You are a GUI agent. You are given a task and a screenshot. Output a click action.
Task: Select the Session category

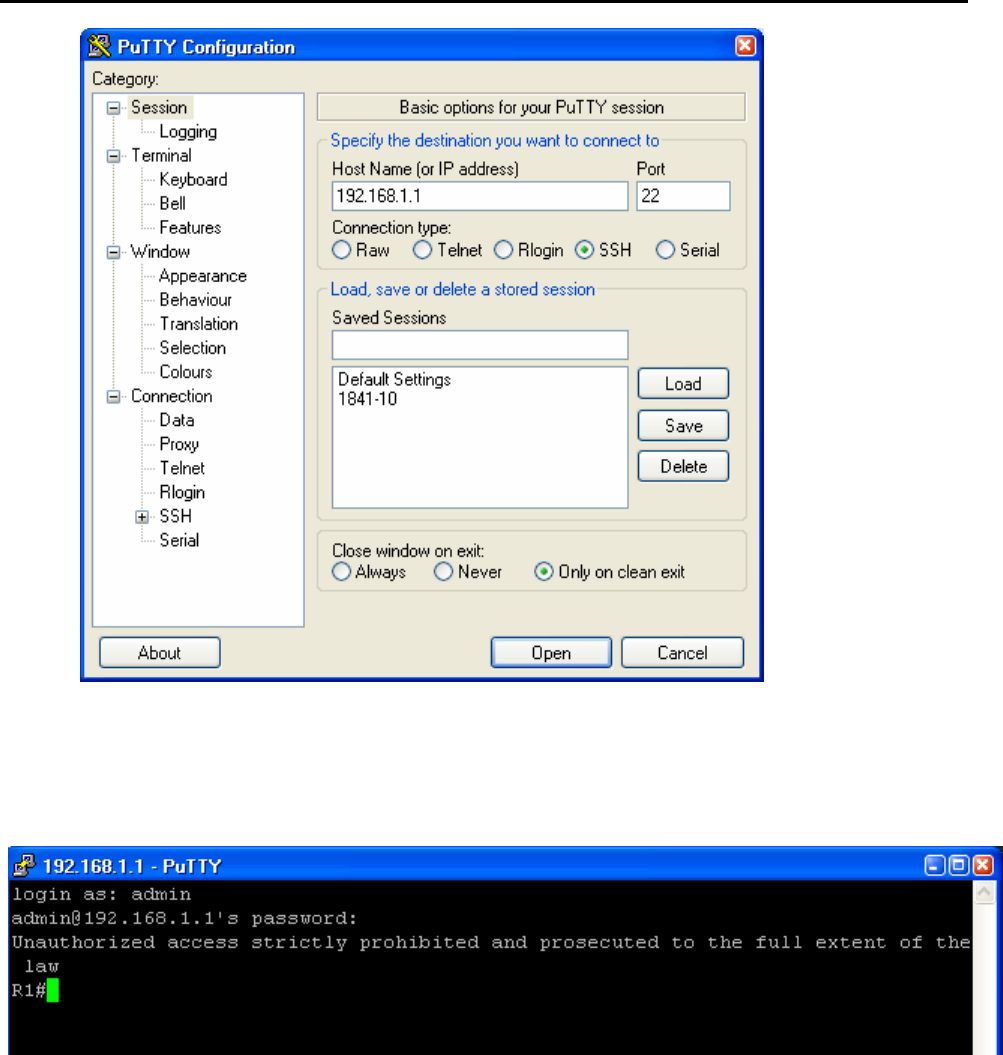tap(159, 108)
